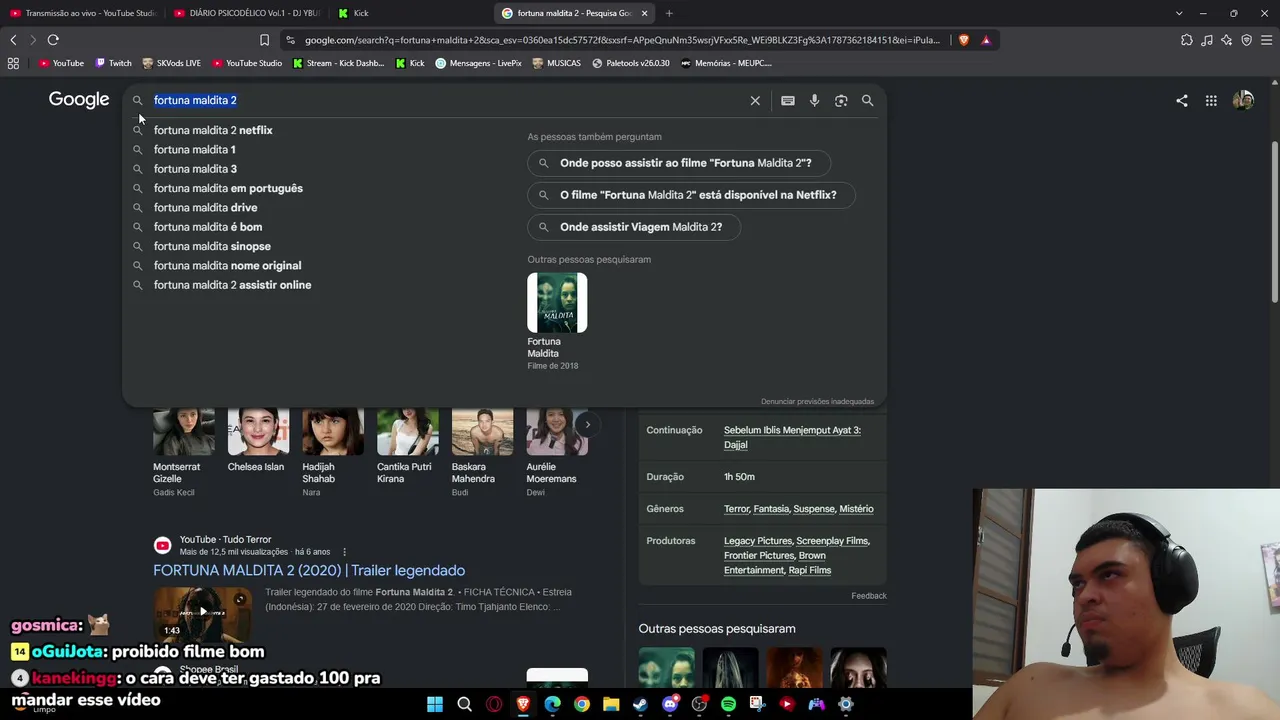
Task: Open the Stream - Kick Dashboard bookmark
Action: [339, 63]
